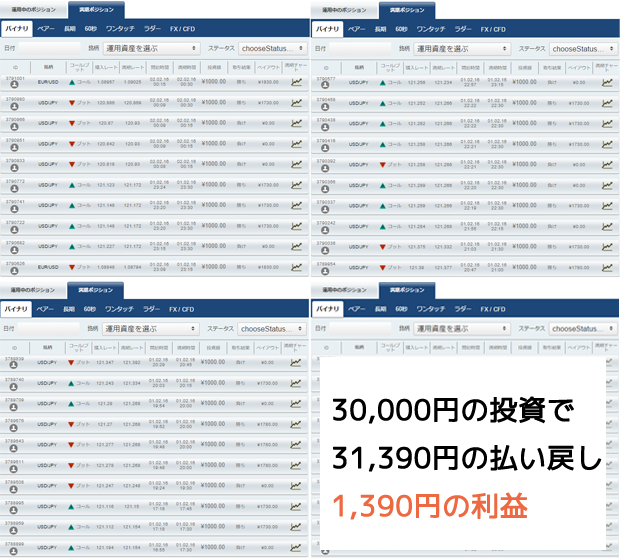Open closing chart icon for trade 3790626
The width and height of the screenshot is (620, 560).
[x=296, y=267]
